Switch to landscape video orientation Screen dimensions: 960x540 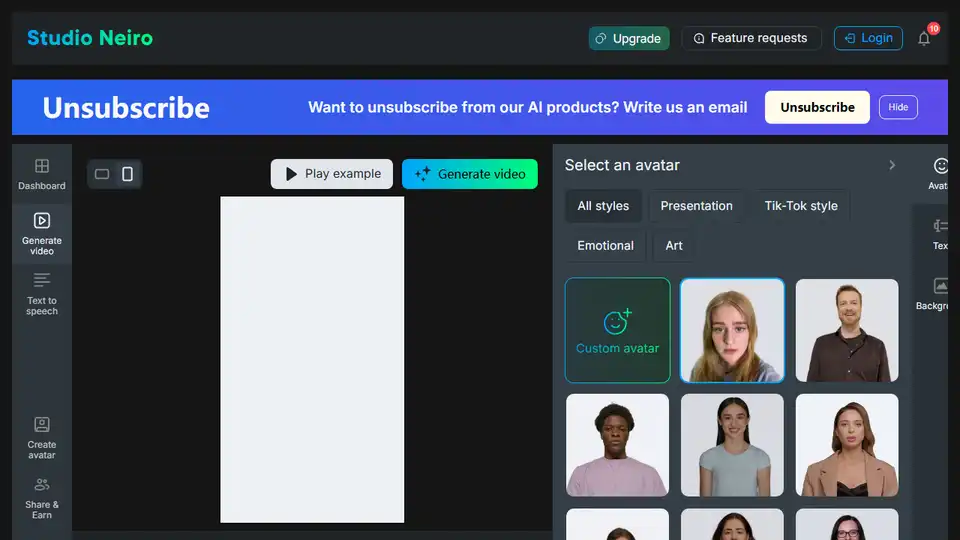tap(102, 174)
